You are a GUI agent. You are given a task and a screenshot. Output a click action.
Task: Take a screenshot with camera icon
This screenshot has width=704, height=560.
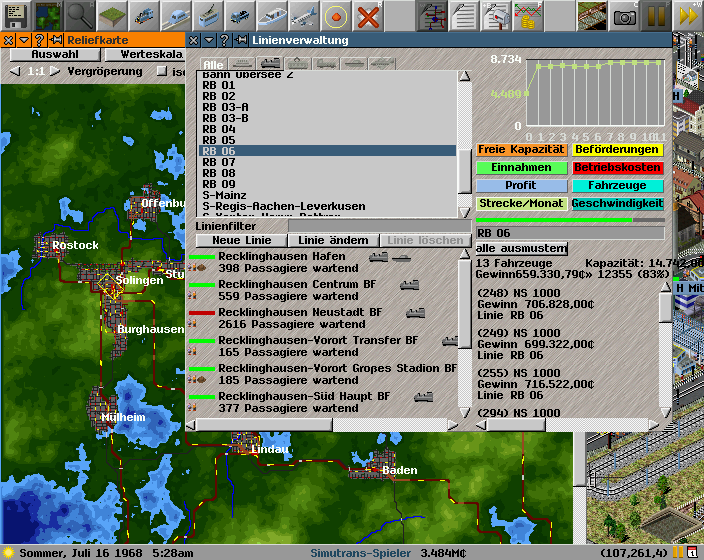click(625, 16)
